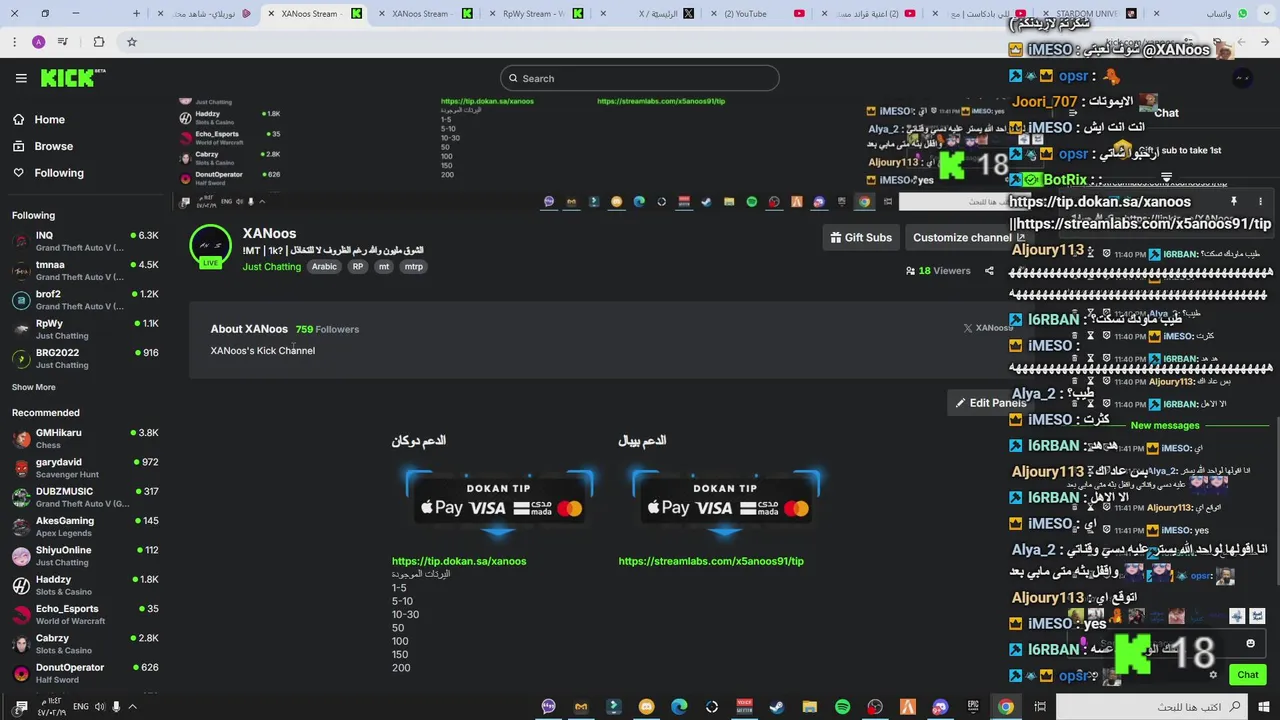Open brof2 channel in Following list
The width and height of the screenshot is (1280, 720).
(85, 299)
